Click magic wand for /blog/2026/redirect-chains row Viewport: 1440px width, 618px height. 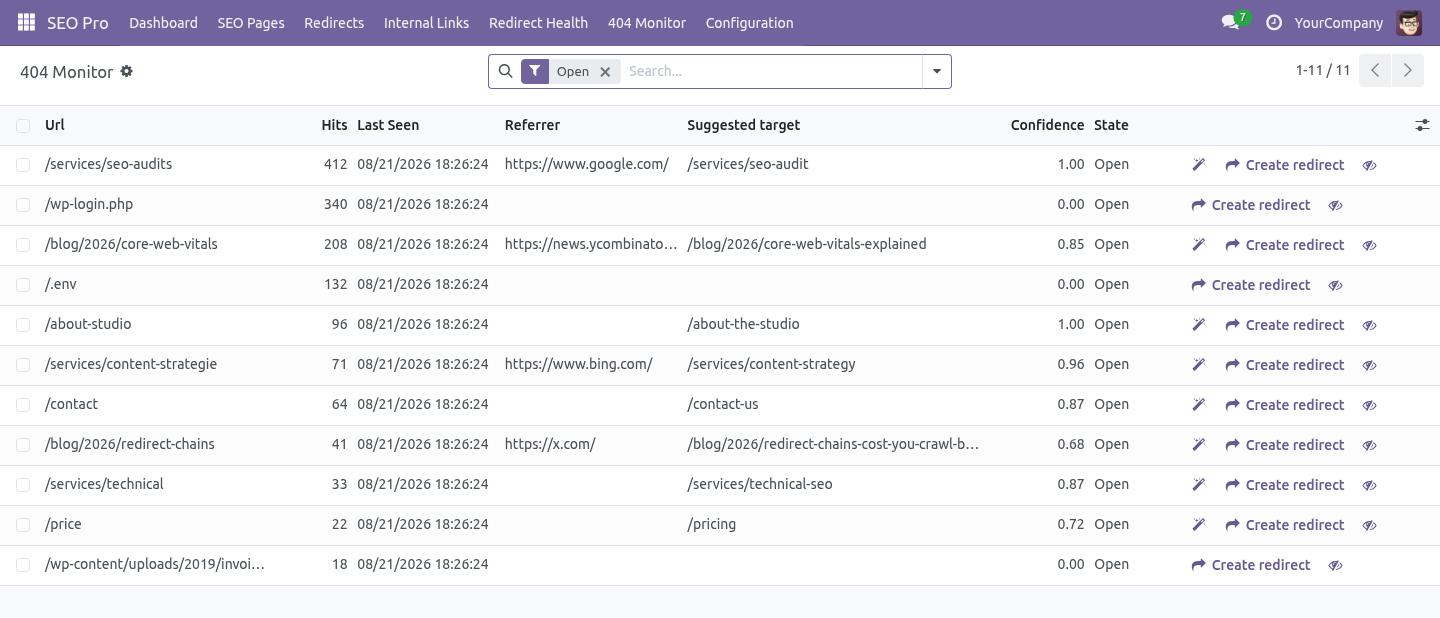point(1198,444)
